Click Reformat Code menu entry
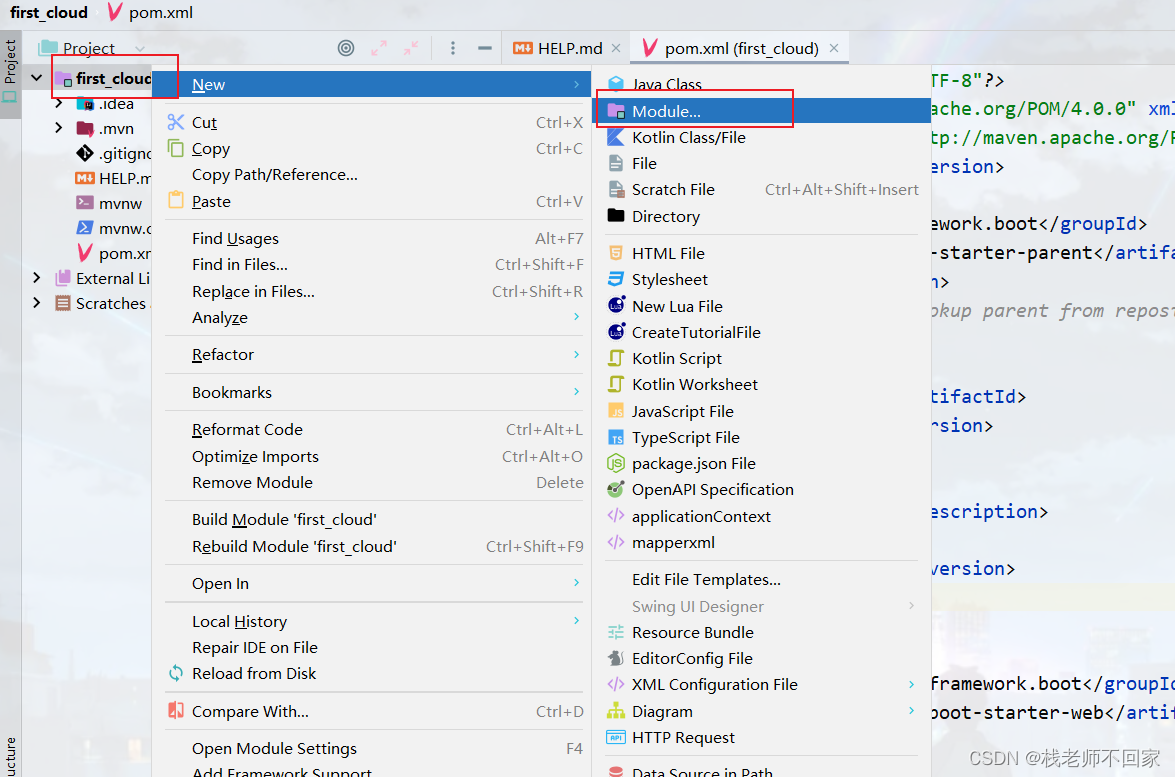This screenshot has width=1175, height=777. tap(374, 429)
